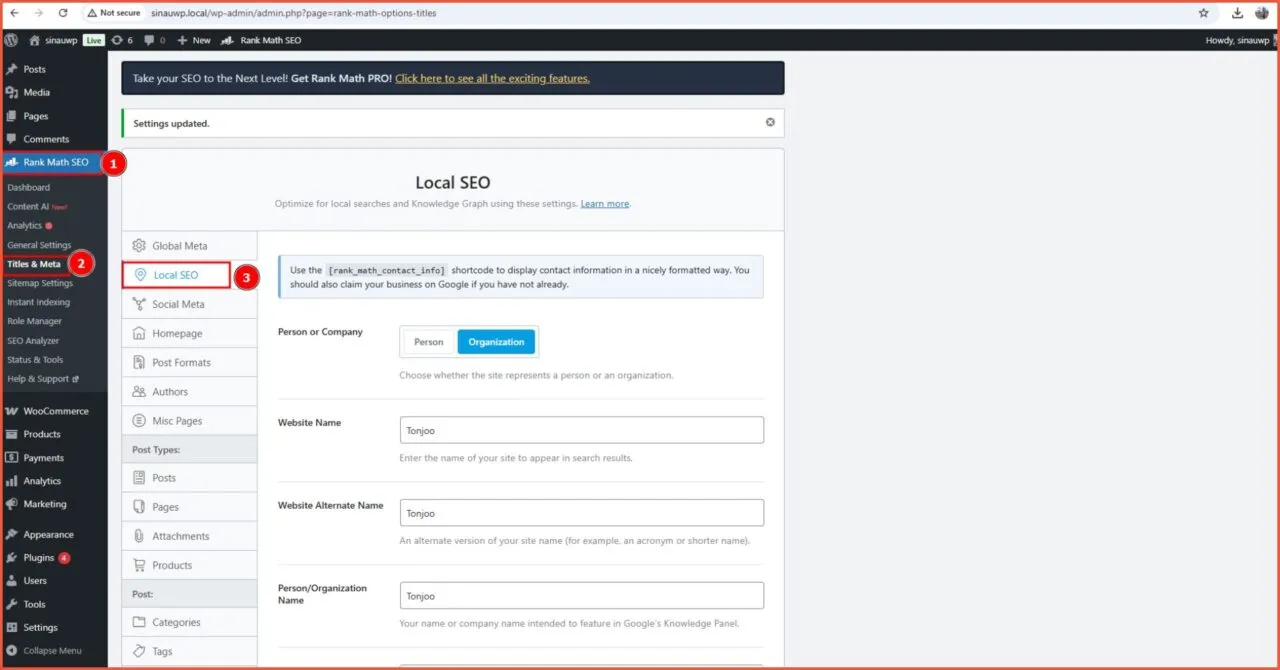The image size is (1280, 670).
Task: Open the Homepage tab with house icon
Action: click(x=177, y=333)
